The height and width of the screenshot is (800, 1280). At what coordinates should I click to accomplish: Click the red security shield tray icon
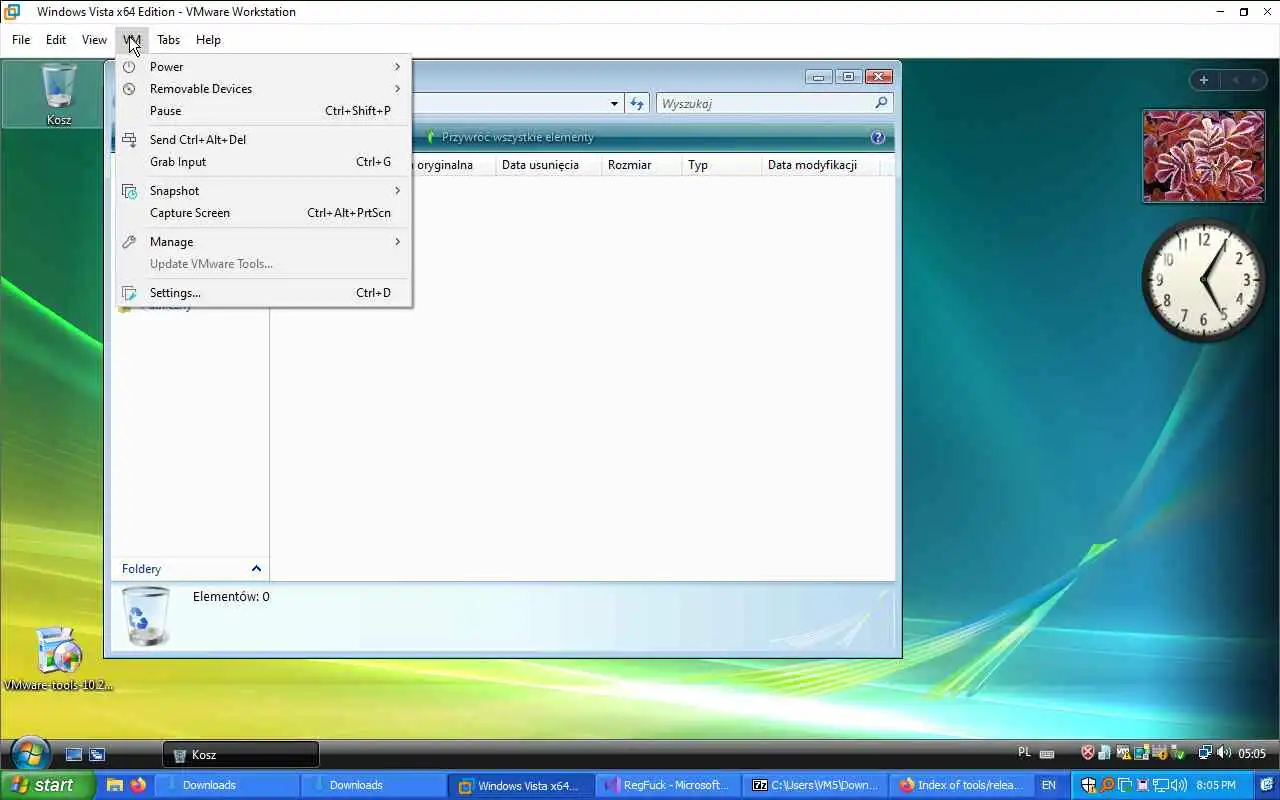1088,753
